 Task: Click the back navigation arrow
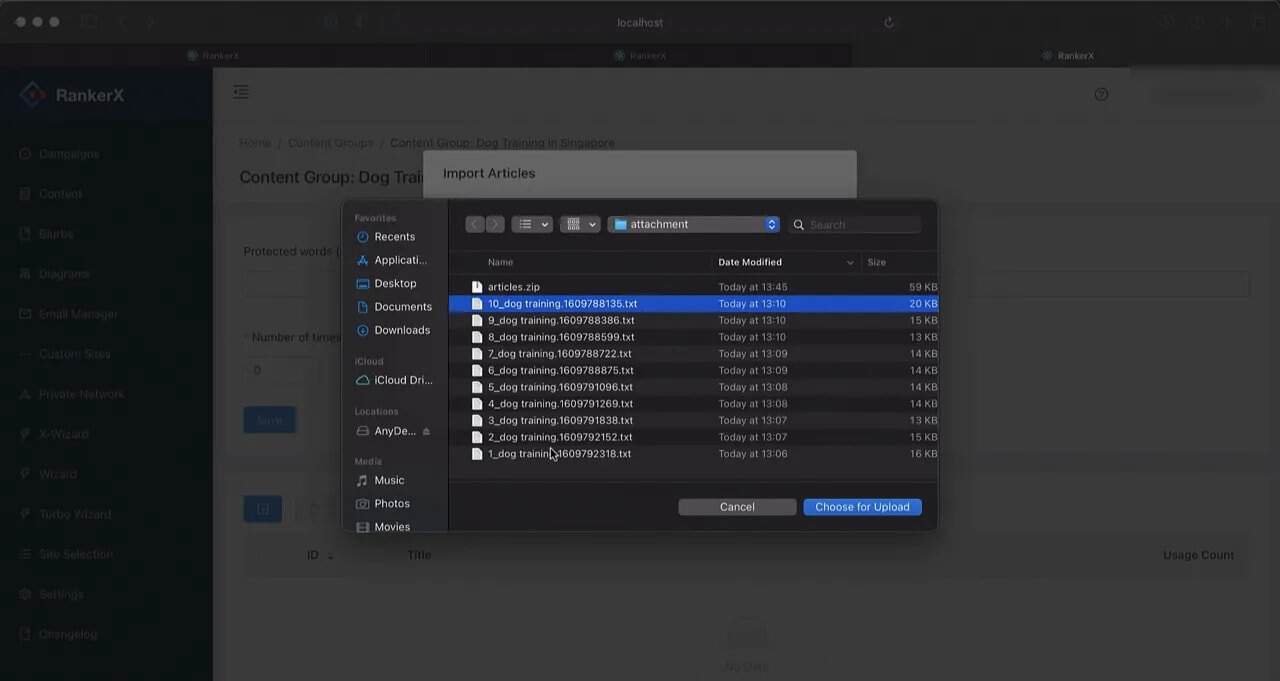(475, 225)
